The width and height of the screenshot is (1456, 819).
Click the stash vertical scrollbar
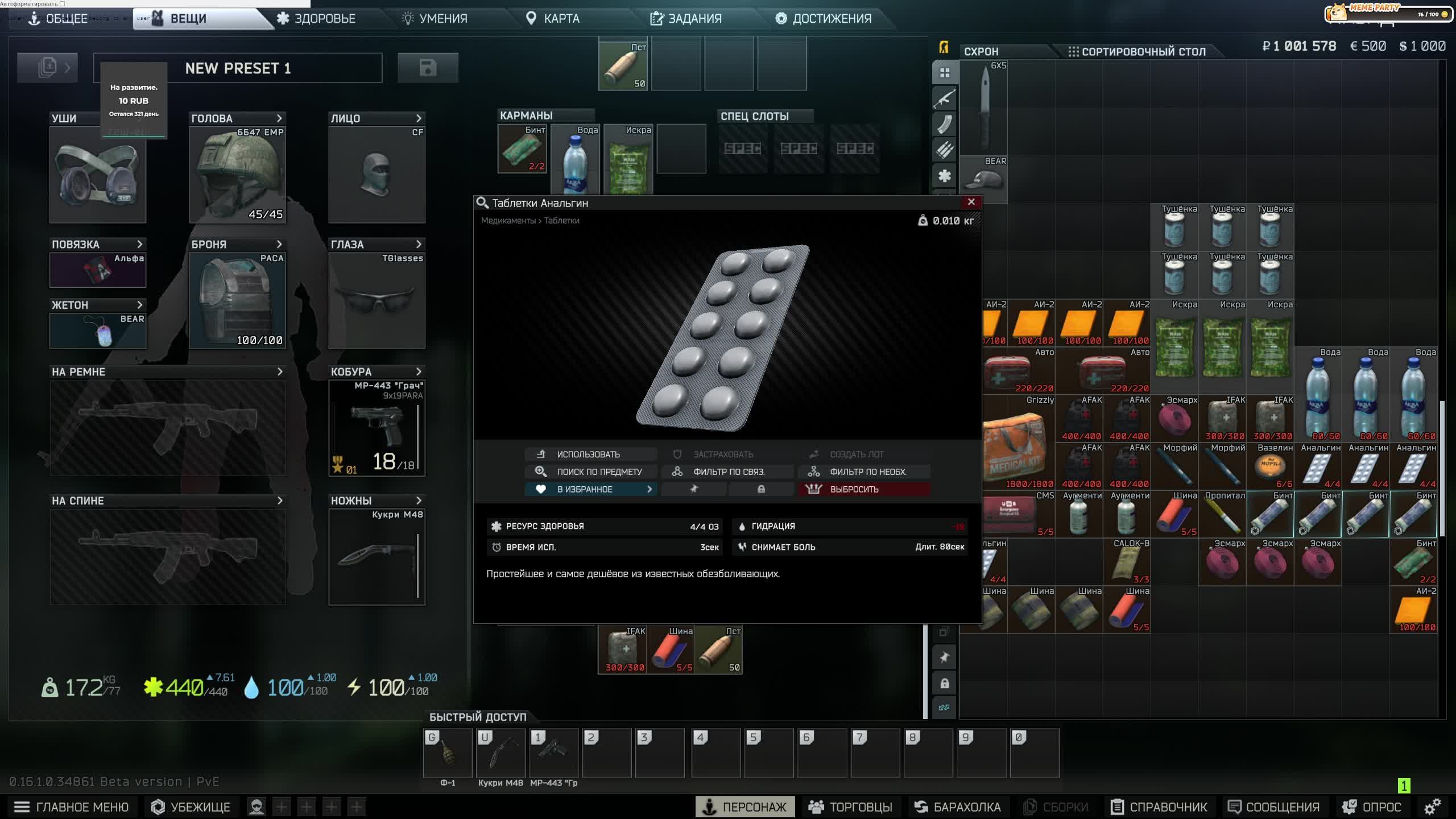coord(1442,469)
